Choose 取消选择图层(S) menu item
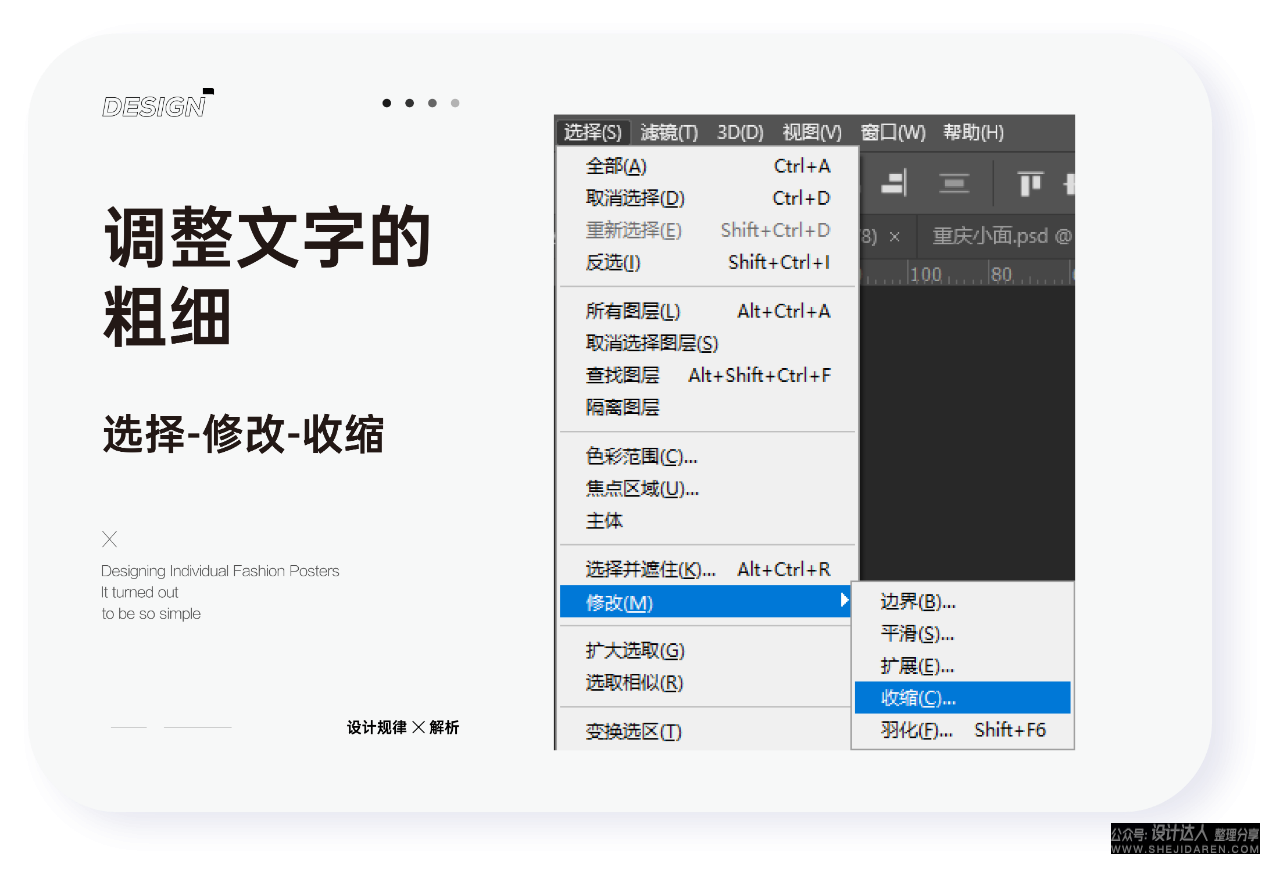1280x874 pixels. tap(707, 343)
